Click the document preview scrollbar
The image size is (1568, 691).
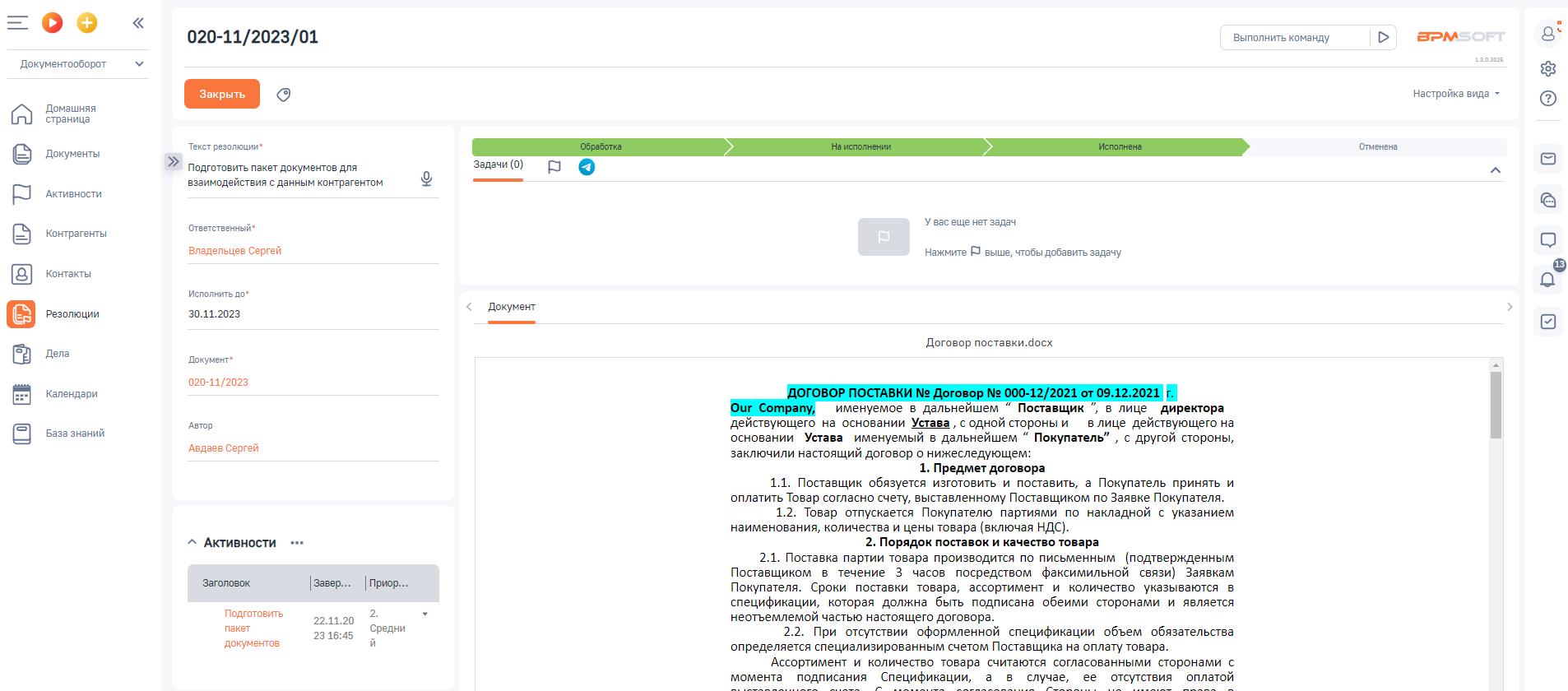[x=1496, y=405]
